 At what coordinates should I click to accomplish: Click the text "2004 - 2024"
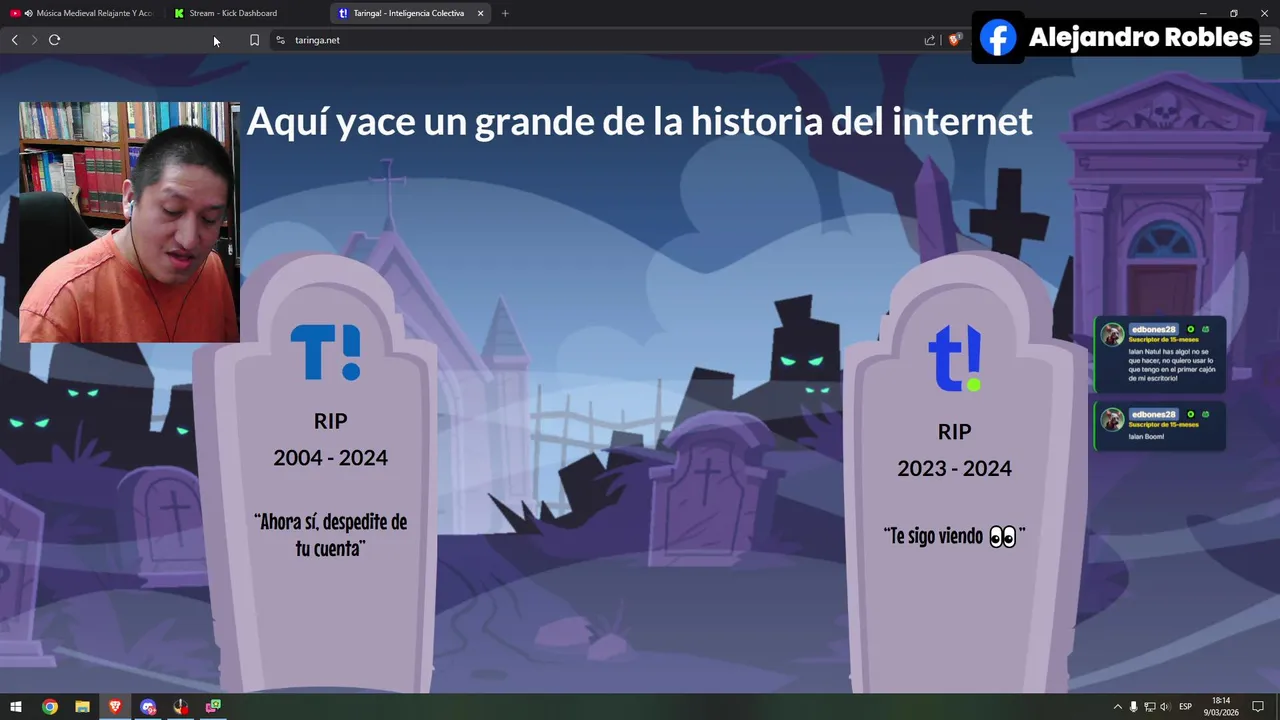point(330,457)
